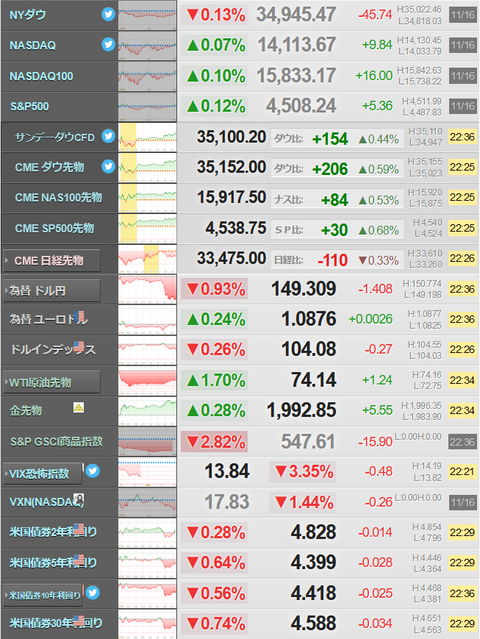Click the CME ダウ先物 price 35,152.00
The image size is (480, 639).
click(x=231, y=167)
